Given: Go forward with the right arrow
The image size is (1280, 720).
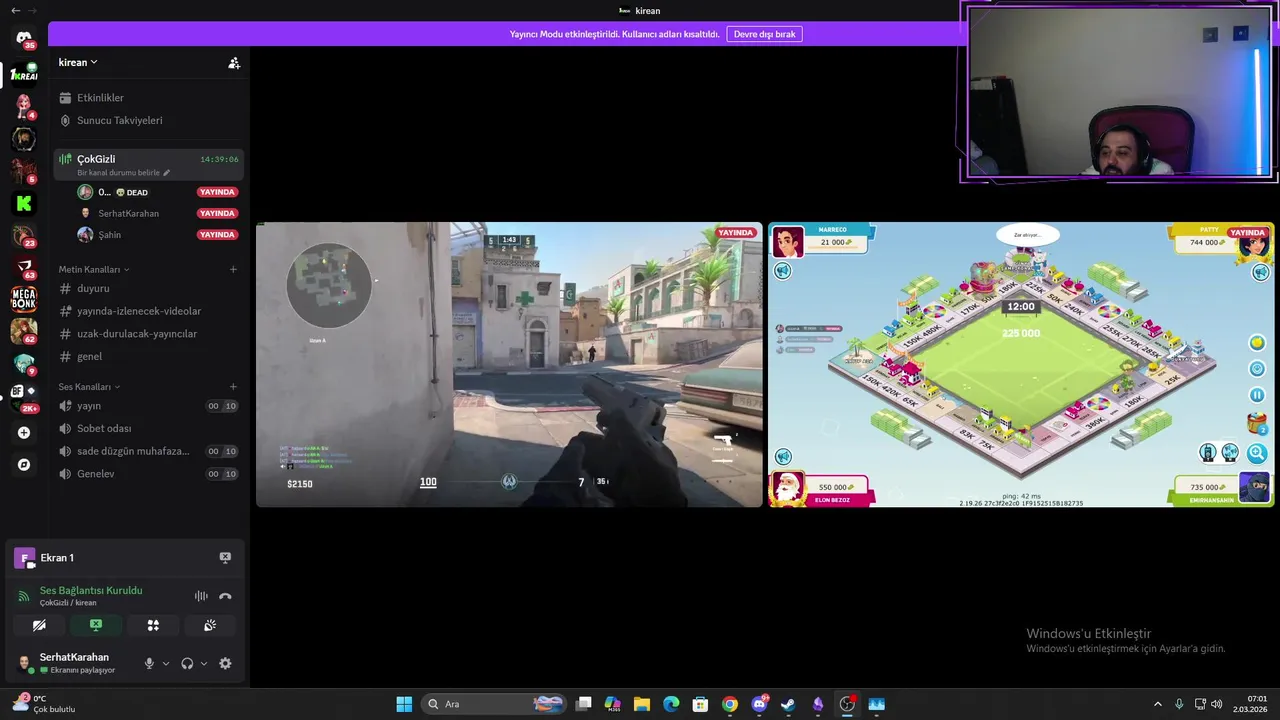Looking at the screenshot, I should (x=33, y=10).
